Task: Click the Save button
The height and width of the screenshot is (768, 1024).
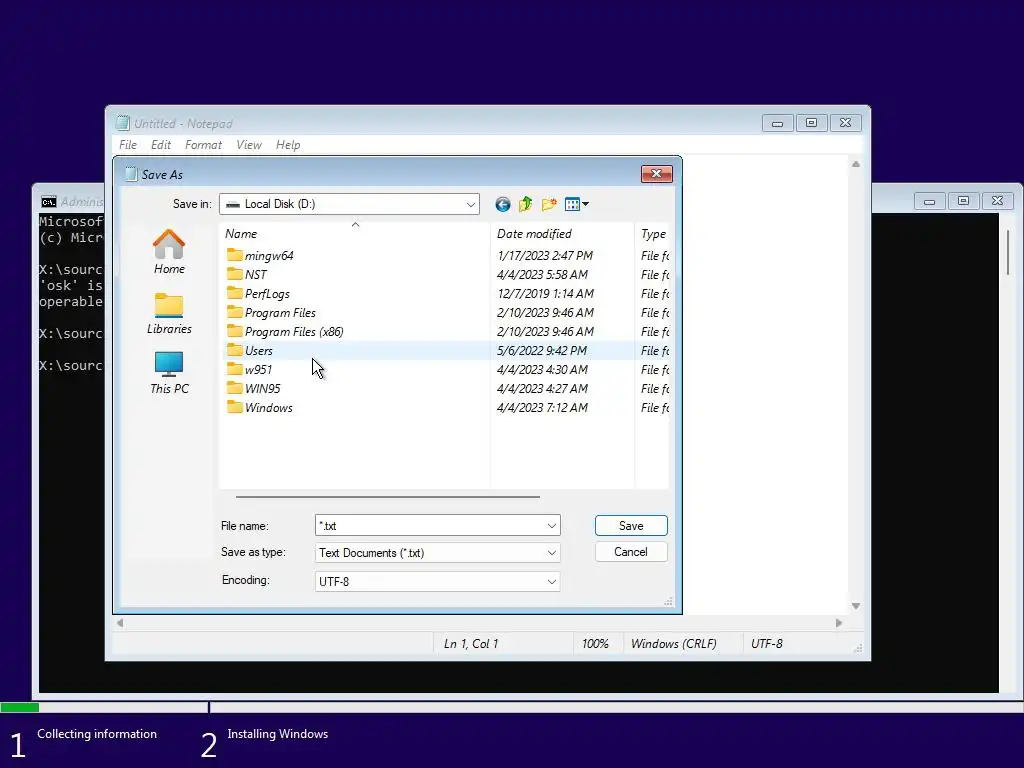Action: [x=631, y=526]
